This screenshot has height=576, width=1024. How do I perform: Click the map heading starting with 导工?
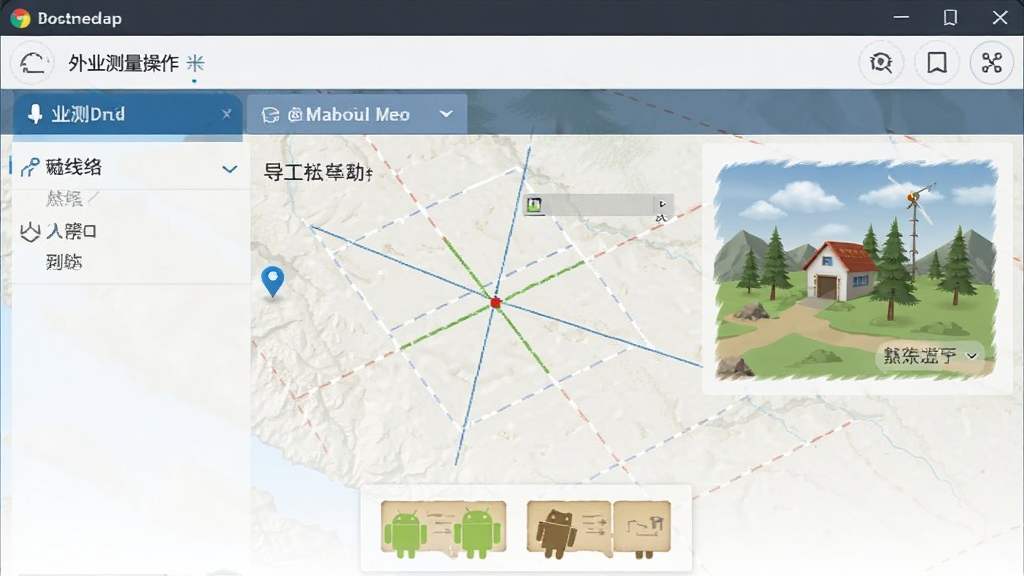(x=317, y=172)
